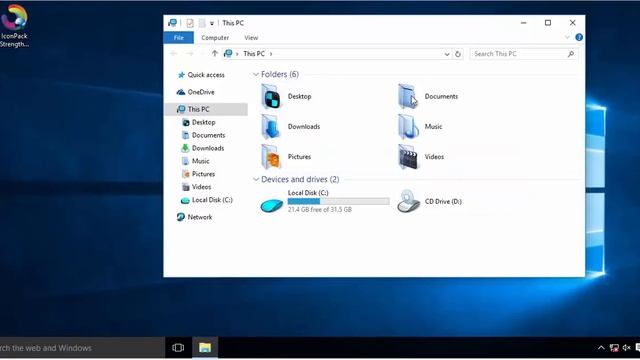Screen dimensions: 640x360
Task: Maximize the This PC window
Action: pos(548,23)
